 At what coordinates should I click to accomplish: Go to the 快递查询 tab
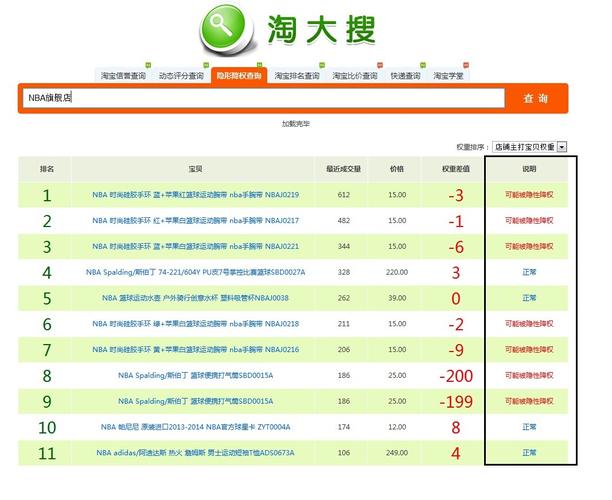(x=406, y=76)
